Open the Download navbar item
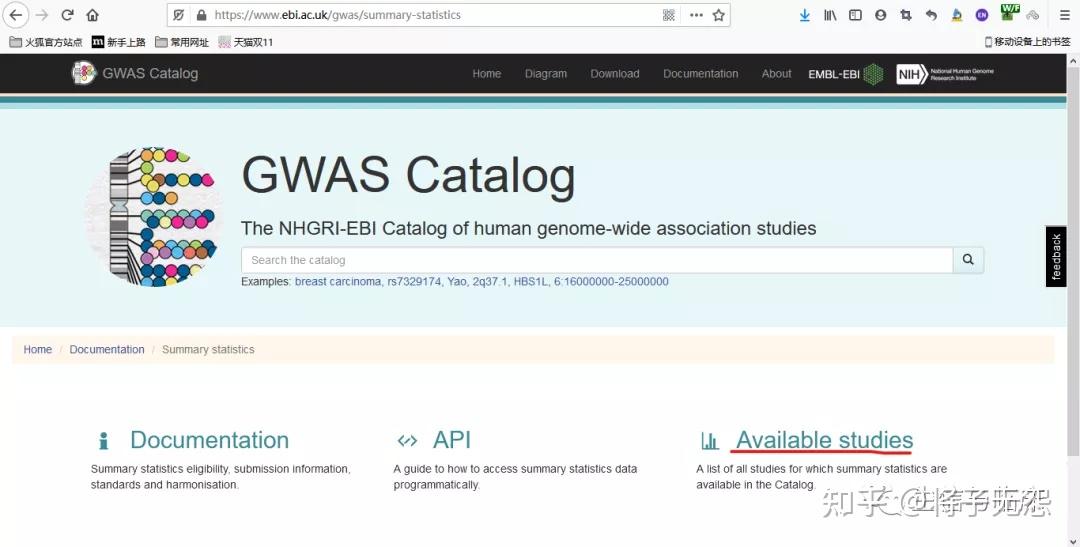 pos(614,74)
